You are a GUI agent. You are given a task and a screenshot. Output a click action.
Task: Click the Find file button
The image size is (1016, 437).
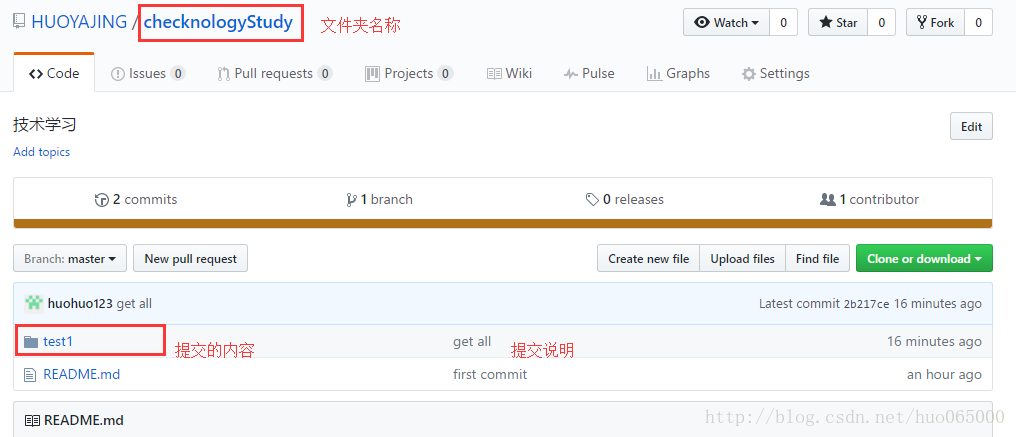click(818, 258)
